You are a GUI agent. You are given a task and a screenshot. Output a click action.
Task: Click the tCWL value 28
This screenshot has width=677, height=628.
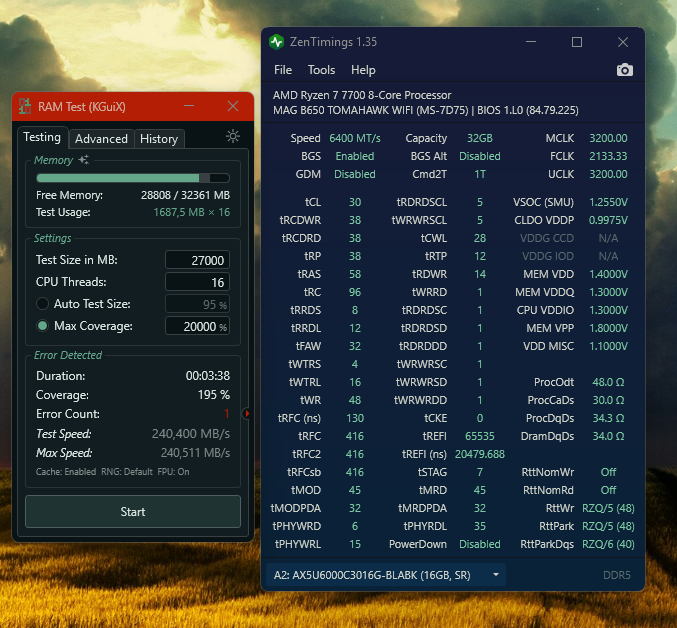480,238
